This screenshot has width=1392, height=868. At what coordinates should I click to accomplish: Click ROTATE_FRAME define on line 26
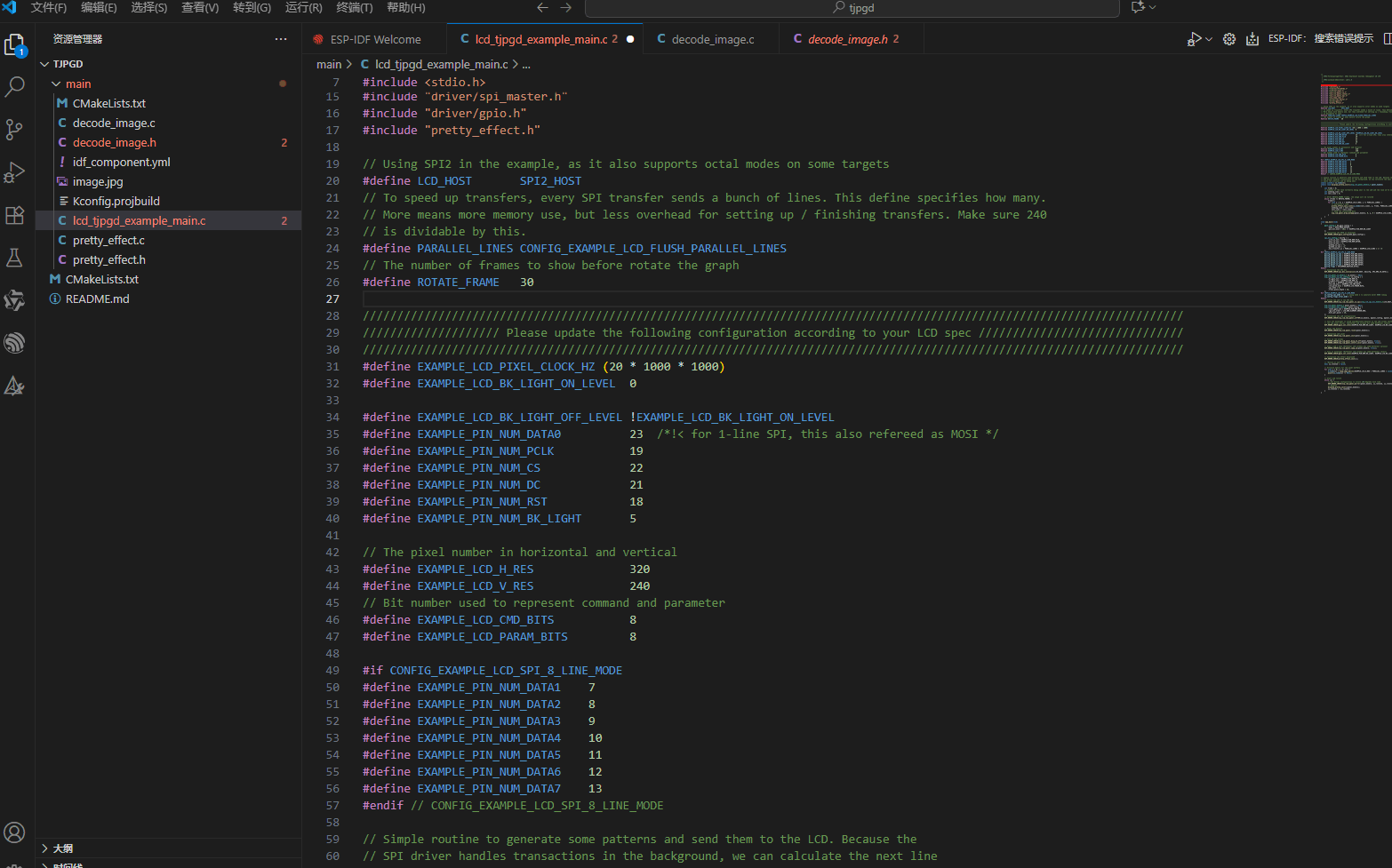(458, 282)
